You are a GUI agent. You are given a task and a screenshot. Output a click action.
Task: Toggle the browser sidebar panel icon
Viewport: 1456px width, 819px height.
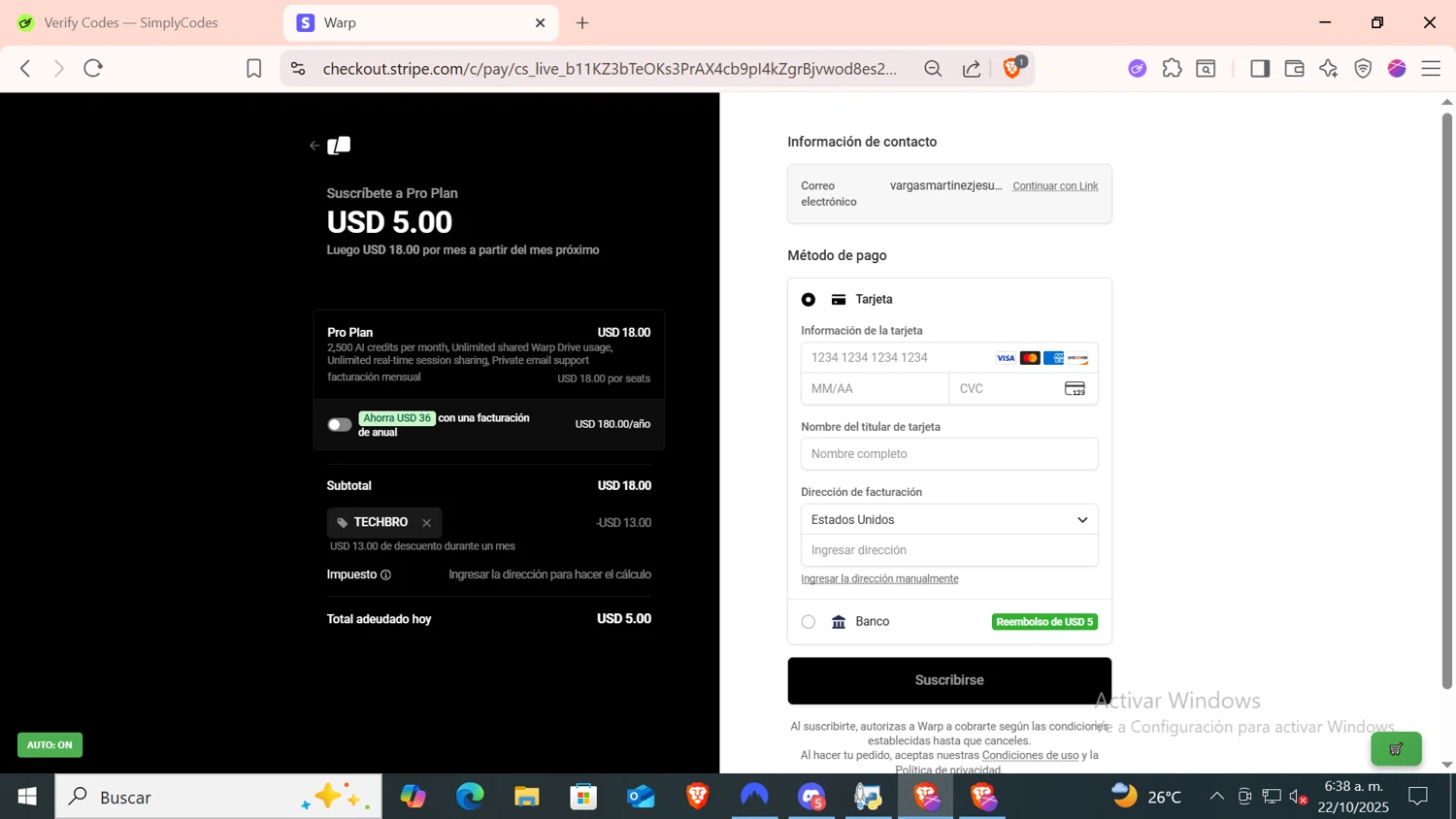click(1260, 68)
